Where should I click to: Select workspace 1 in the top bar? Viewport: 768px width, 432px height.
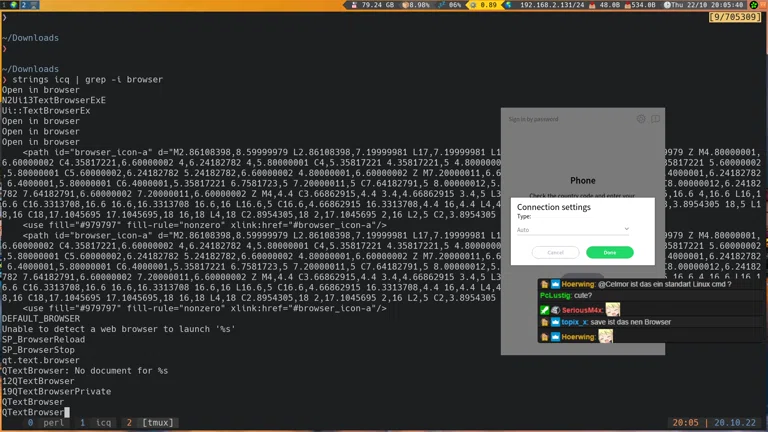(x=4, y=5)
